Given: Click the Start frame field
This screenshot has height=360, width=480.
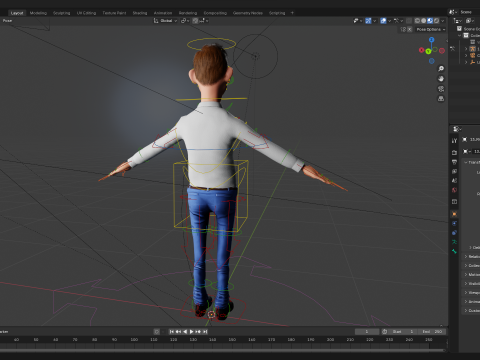Looking at the screenshot, I should click(x=403, y=331).
